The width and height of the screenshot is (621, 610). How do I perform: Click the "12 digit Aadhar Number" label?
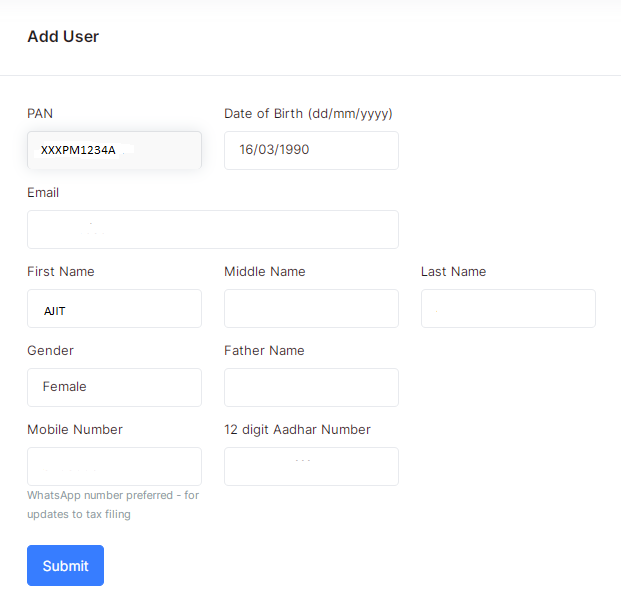coord(297,430)
